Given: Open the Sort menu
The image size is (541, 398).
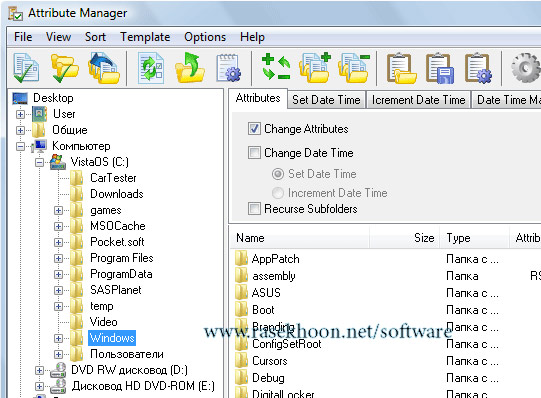Looking at the screenshot, I should [95, 37].
